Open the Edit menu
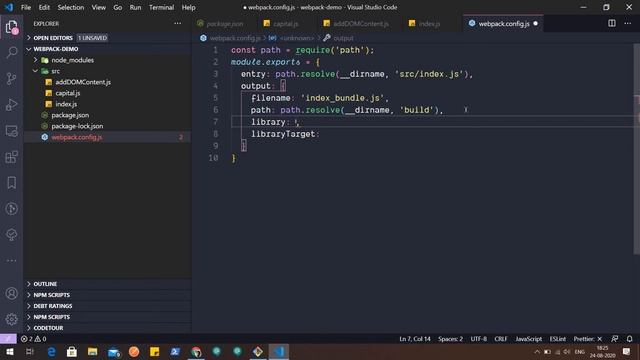The image size is (640, 360). [x=44, y=7]
